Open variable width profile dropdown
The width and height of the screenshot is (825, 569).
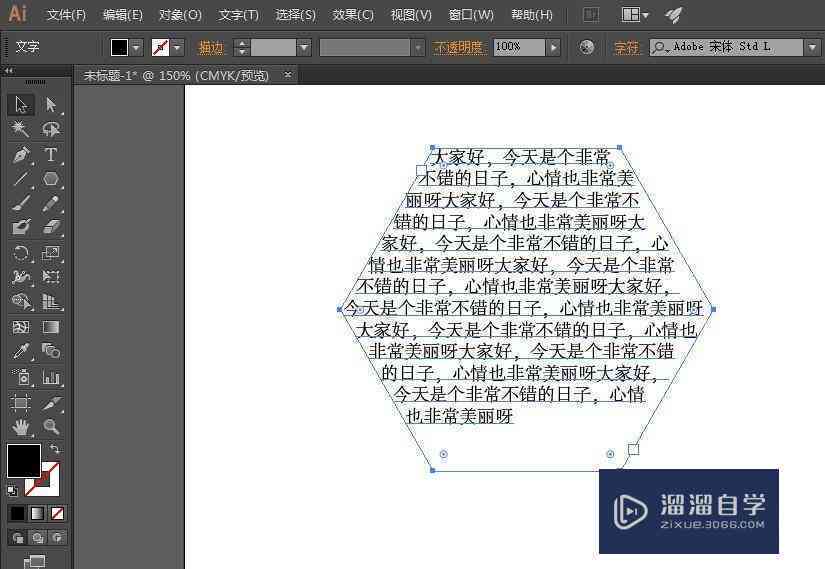[418, 48]
